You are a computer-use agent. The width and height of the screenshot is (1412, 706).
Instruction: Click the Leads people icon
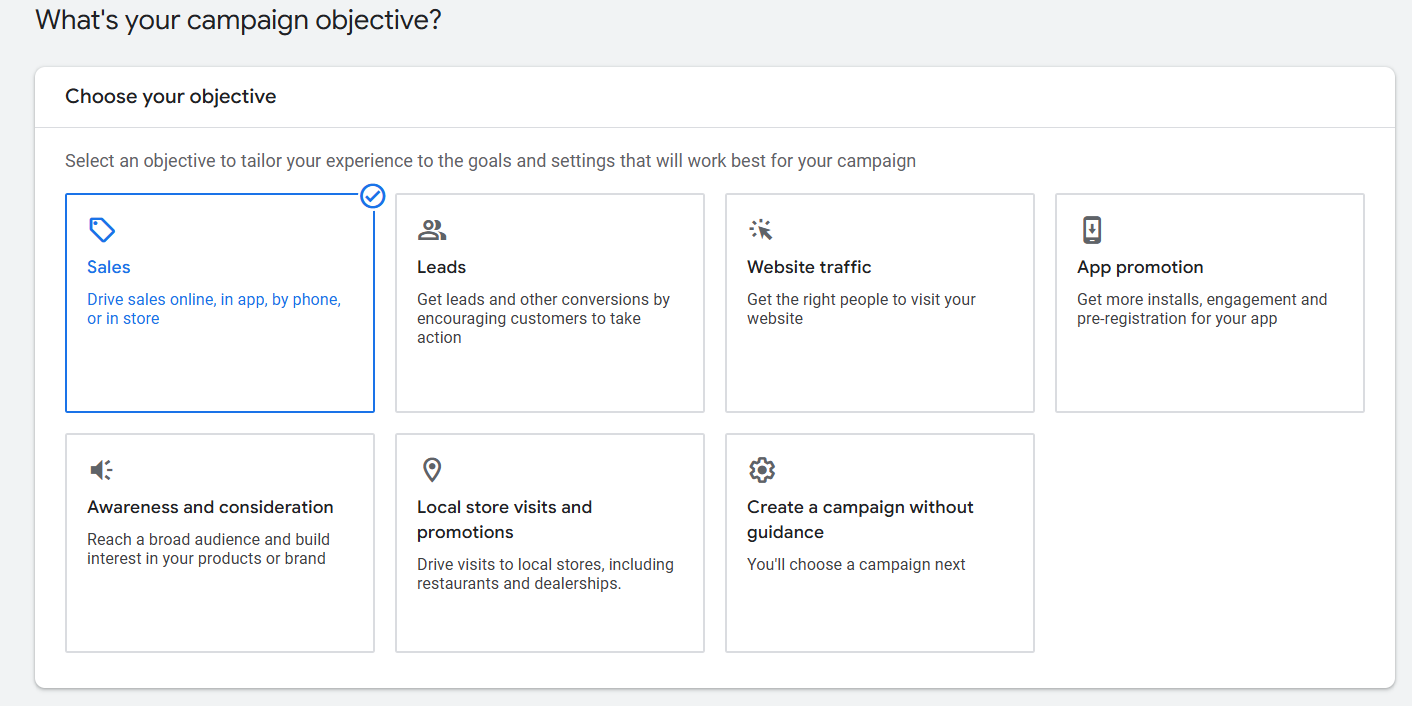432,230
